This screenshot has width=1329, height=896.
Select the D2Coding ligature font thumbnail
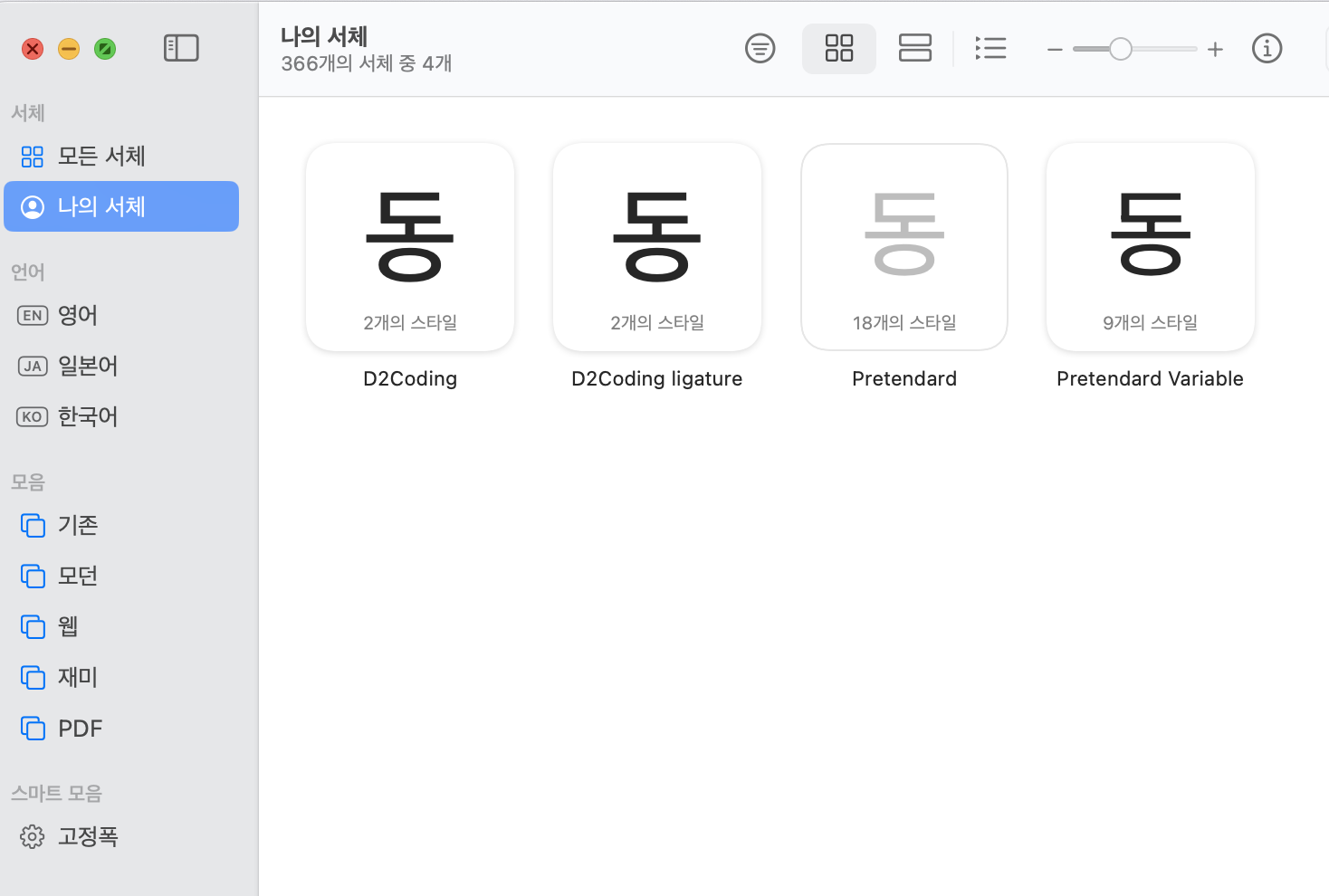coord(657,247)
